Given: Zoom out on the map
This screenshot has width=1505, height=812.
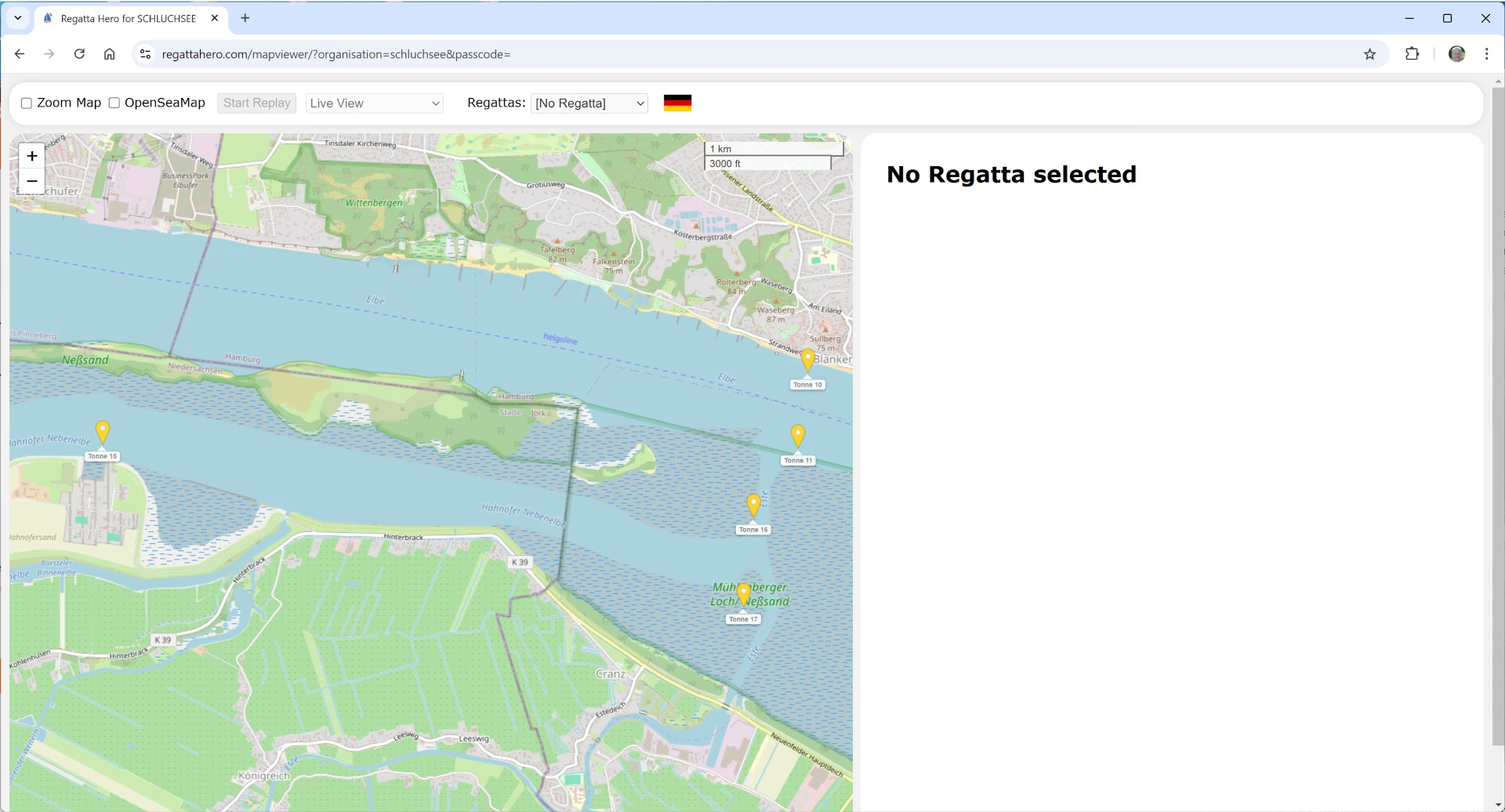Looking at the screenshot, I should pyautogui.click(x=32, y=181).
